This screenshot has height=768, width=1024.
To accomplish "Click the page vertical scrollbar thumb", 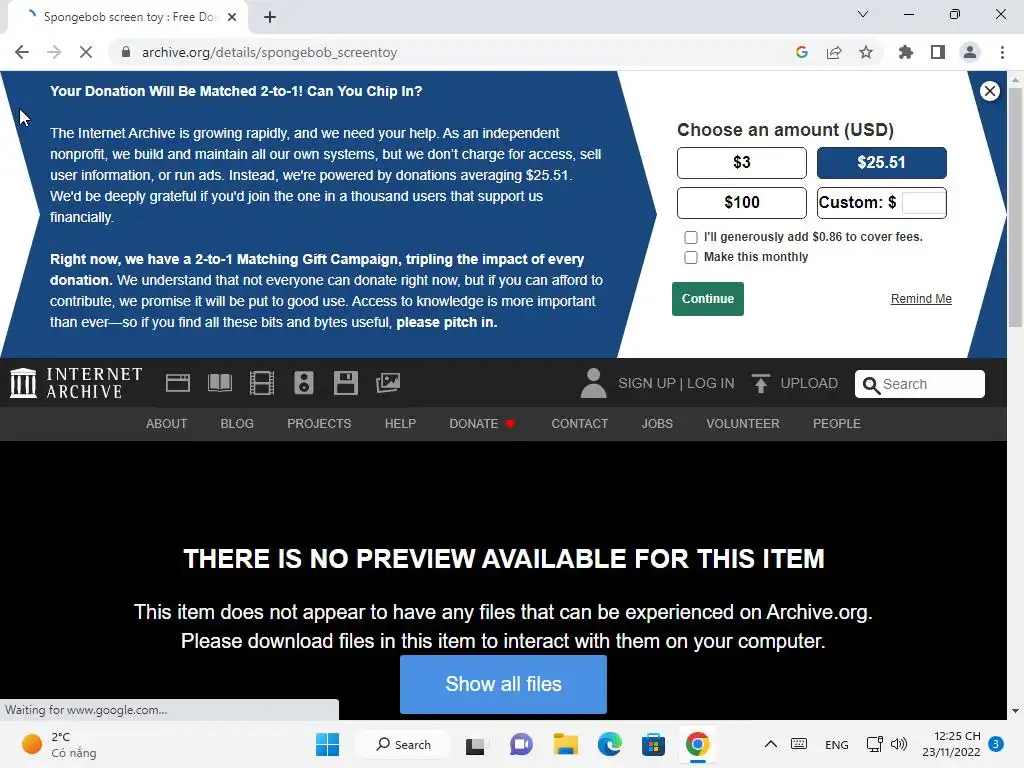I will [1015, 206].
